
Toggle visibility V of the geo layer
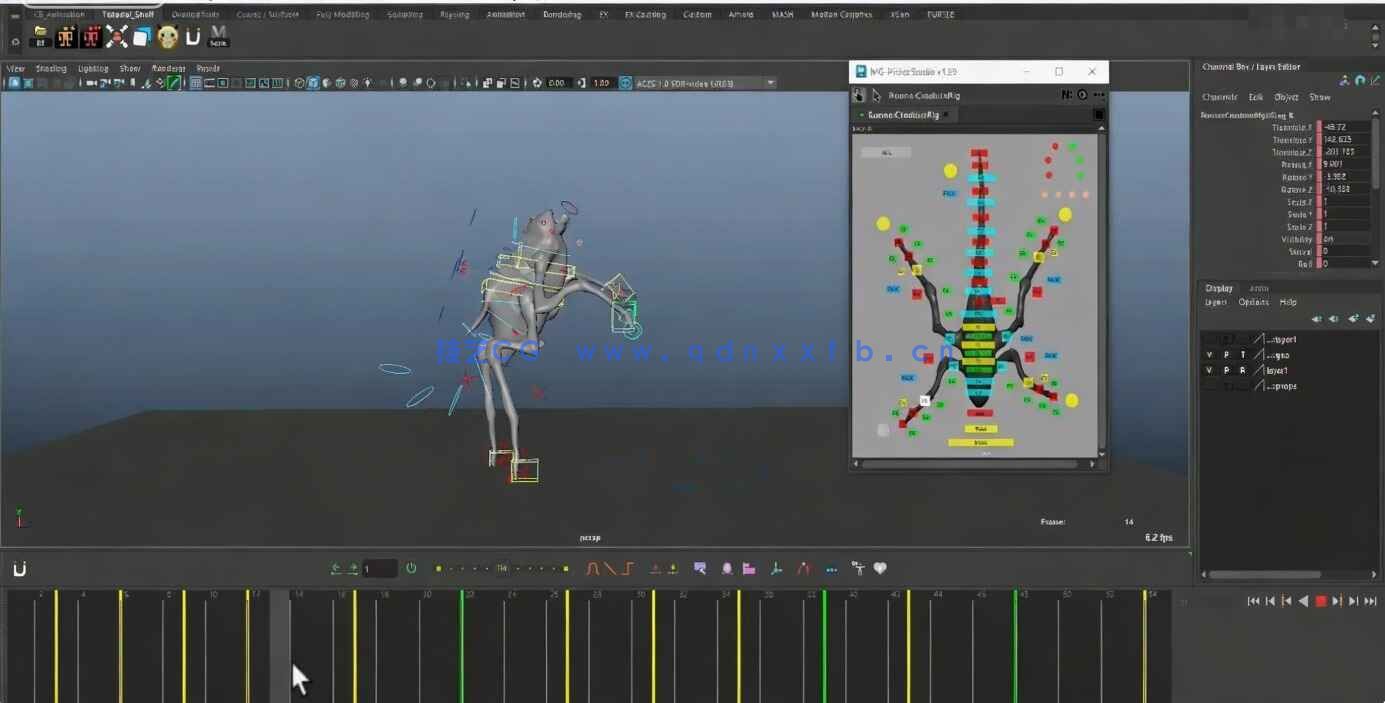[1209, 355]
